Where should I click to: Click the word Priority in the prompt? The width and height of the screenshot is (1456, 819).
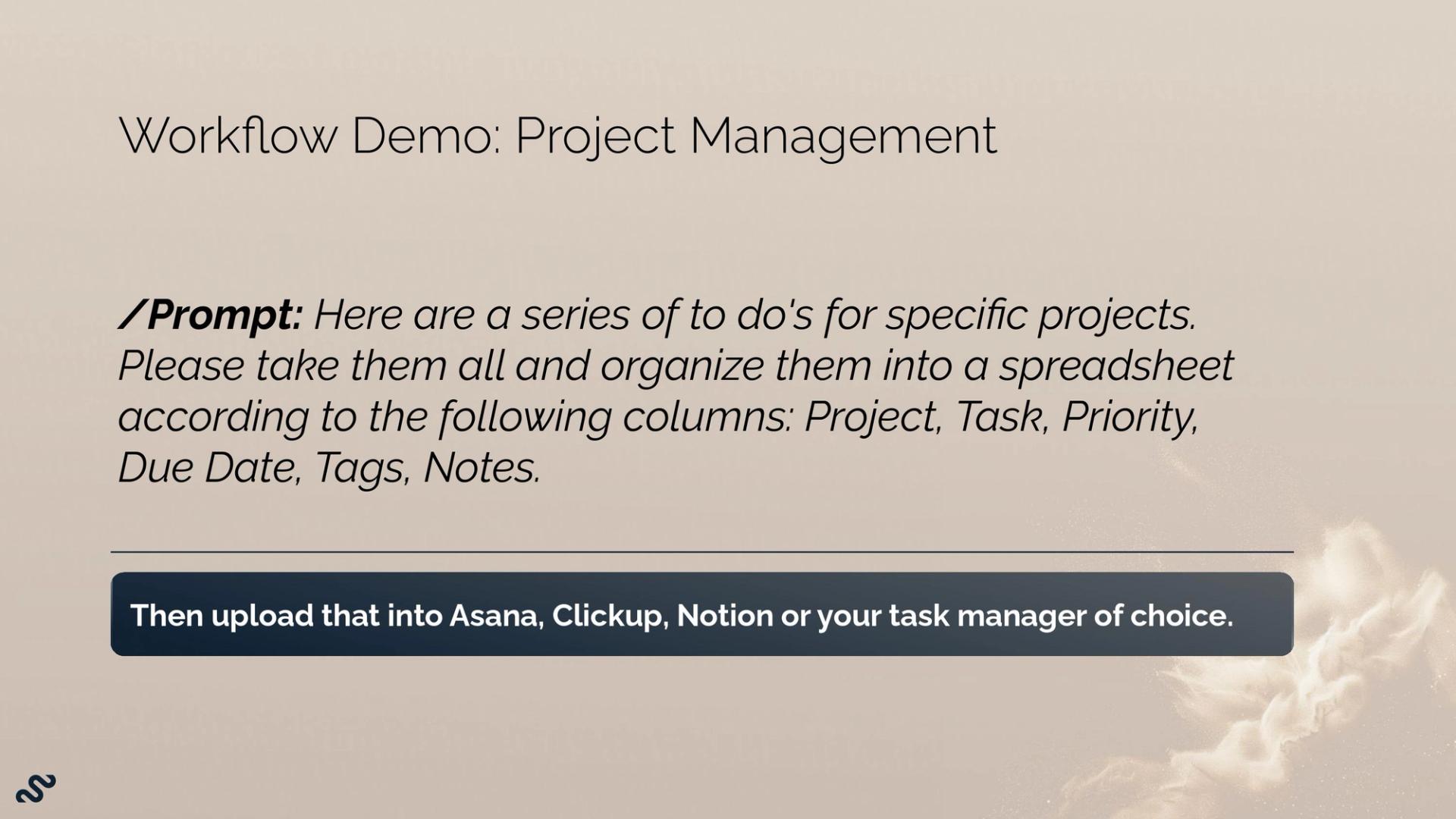pos(1130,418)
